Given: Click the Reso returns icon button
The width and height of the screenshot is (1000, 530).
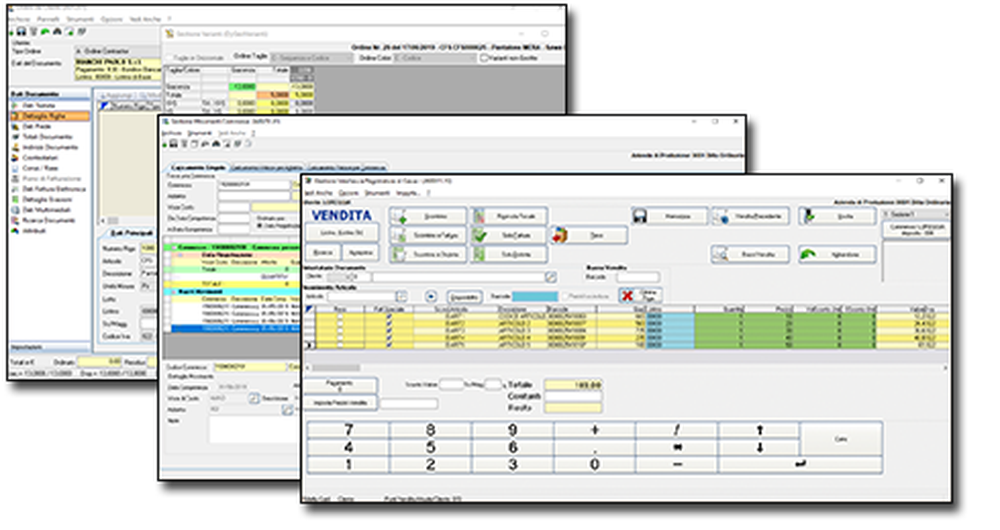Looking at the screenshot, I should point(589,235).
